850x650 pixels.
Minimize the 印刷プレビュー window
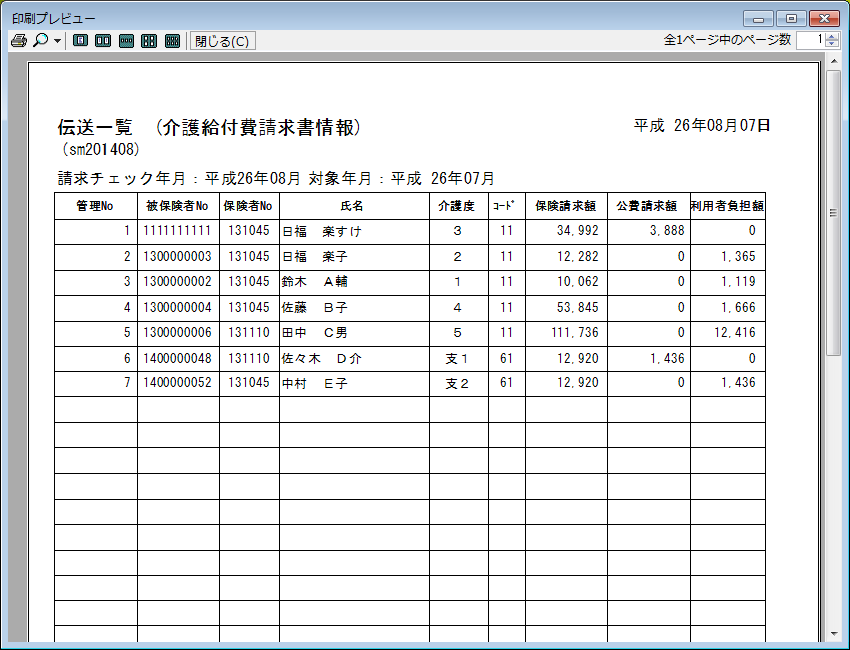click(760, 18)
